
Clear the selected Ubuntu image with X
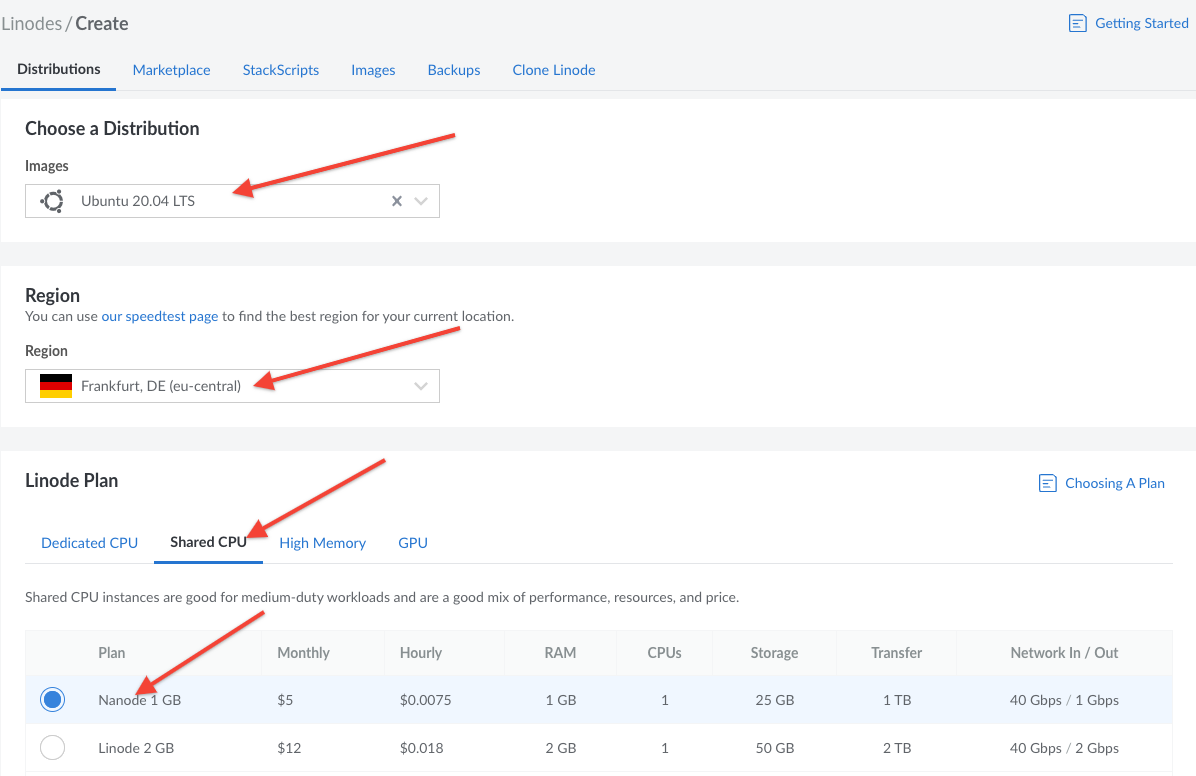pos(397,201)
